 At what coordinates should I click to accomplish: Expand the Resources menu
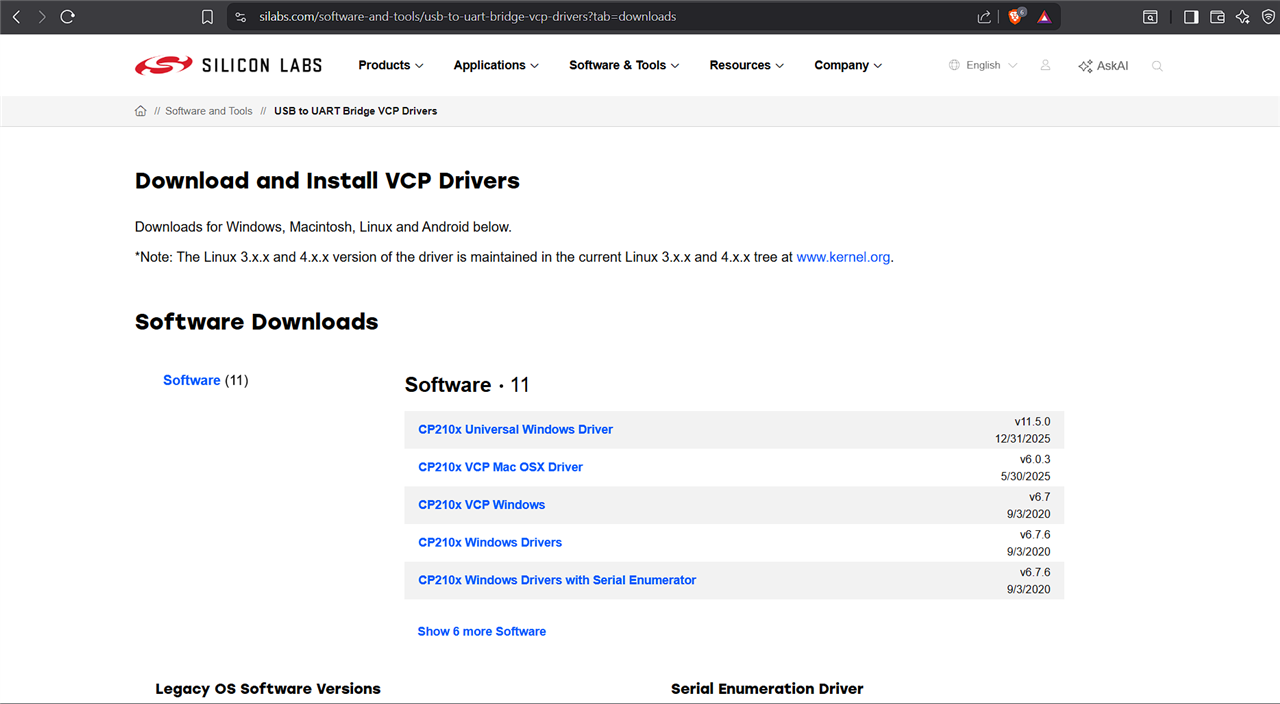pyautogui.click(x=747, y=65)
